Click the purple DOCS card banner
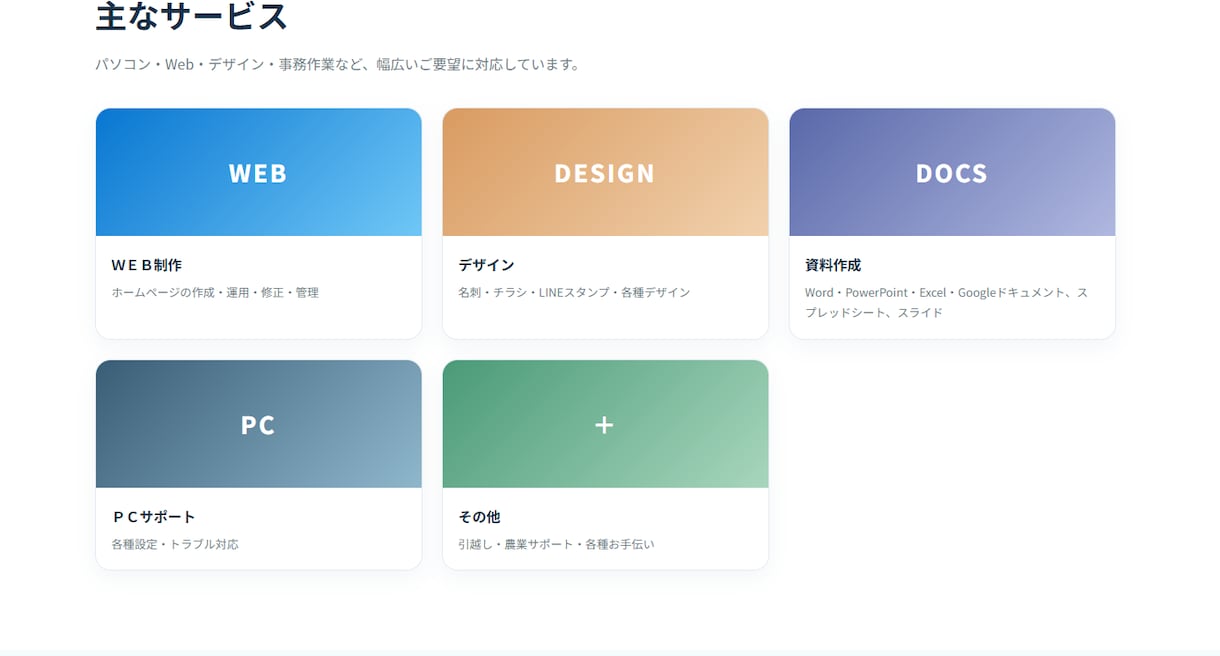The image size is (1220, 656). pyautogui.click(x=952, y=172)
